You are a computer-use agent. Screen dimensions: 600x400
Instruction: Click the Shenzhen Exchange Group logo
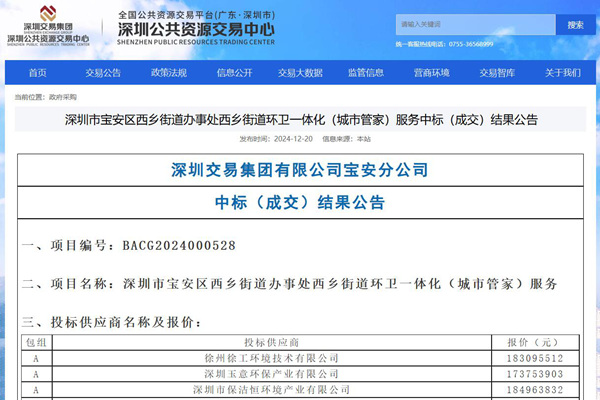(47, 28)
